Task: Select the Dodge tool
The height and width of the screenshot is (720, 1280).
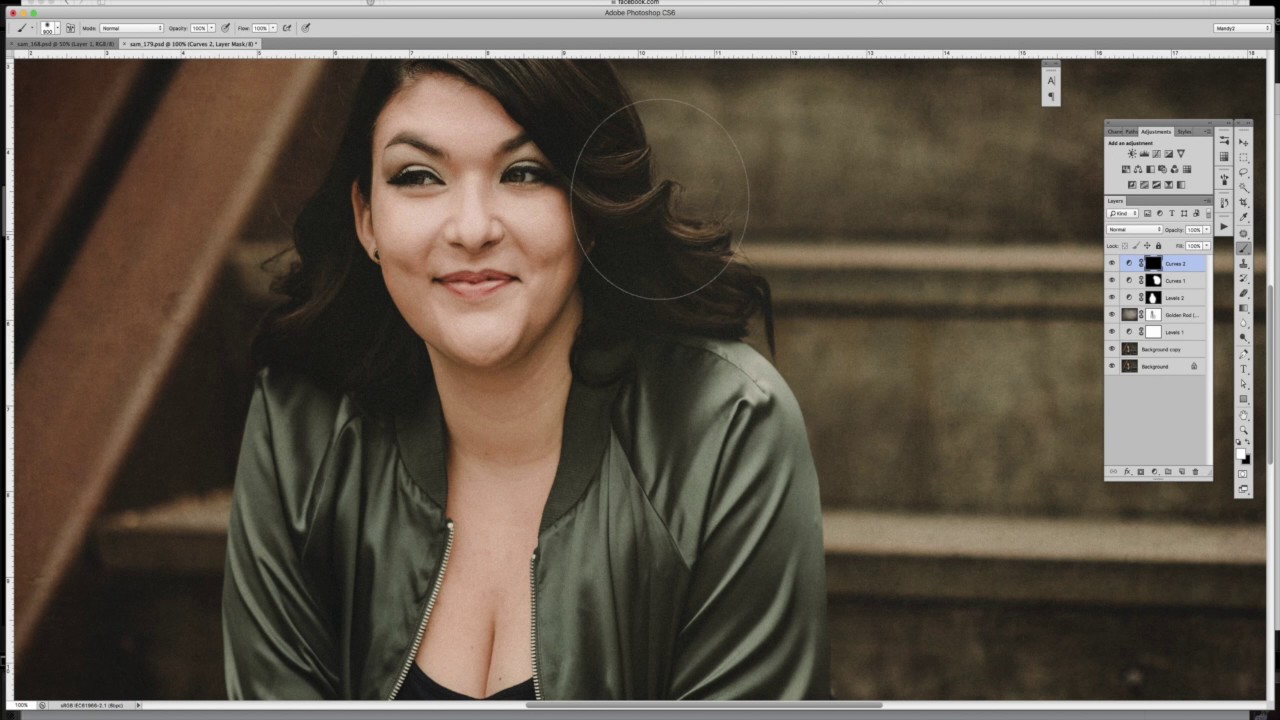Action: (x=1244, y=337)
